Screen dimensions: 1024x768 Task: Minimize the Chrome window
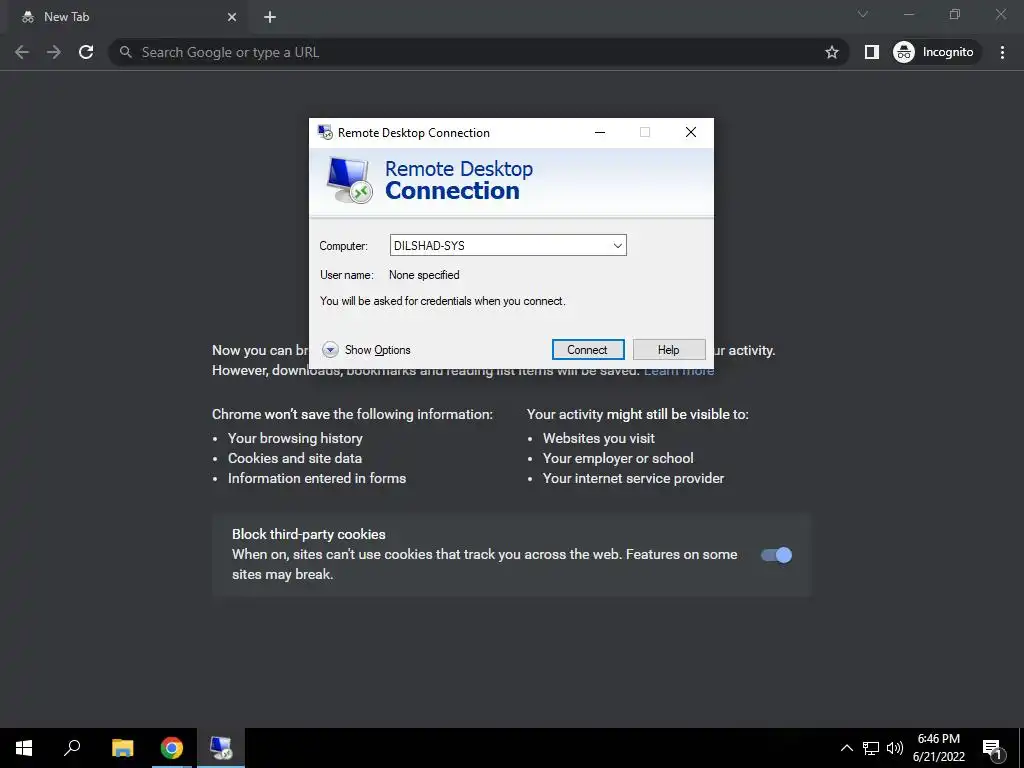pos(909,14)
